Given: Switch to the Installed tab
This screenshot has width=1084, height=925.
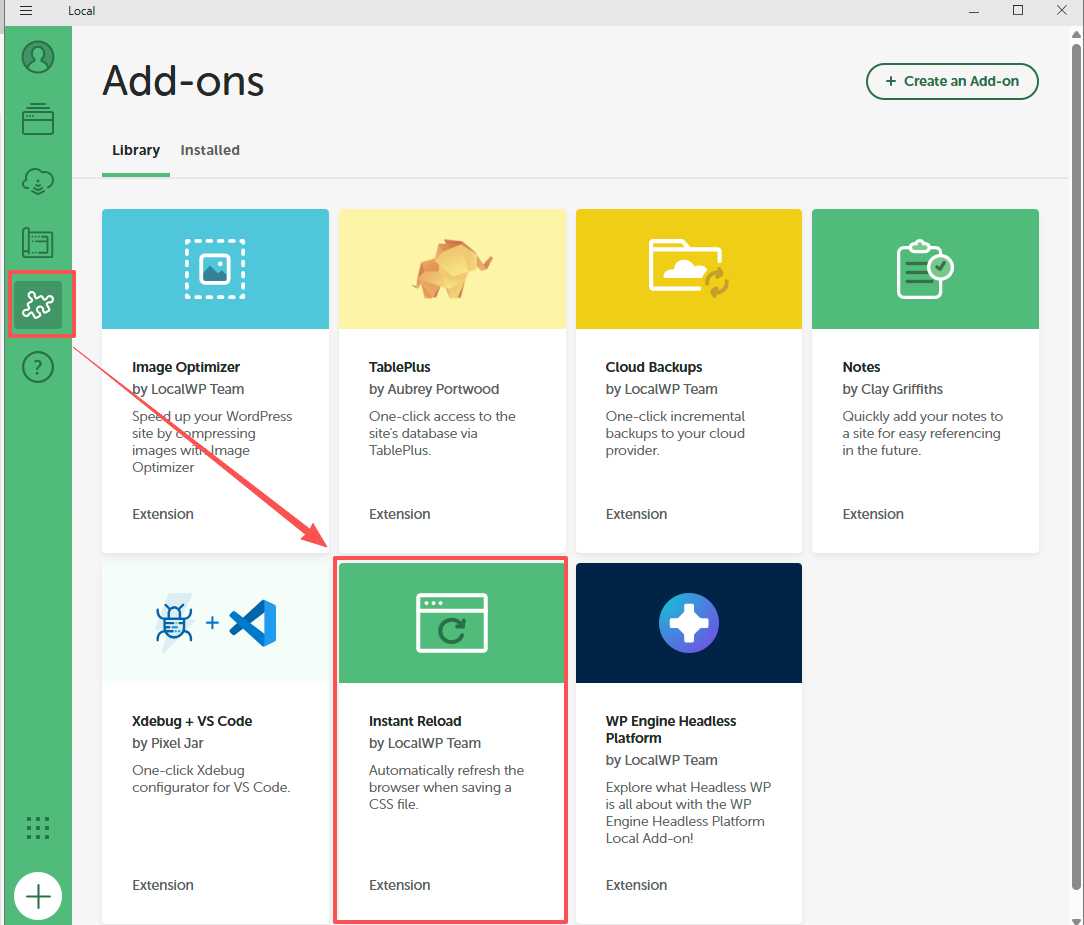Looking at the screenshot, I should tap(210, 150).
